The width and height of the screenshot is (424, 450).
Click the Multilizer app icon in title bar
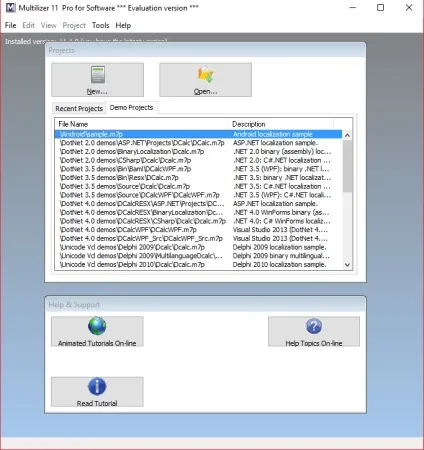pos(10,8)
